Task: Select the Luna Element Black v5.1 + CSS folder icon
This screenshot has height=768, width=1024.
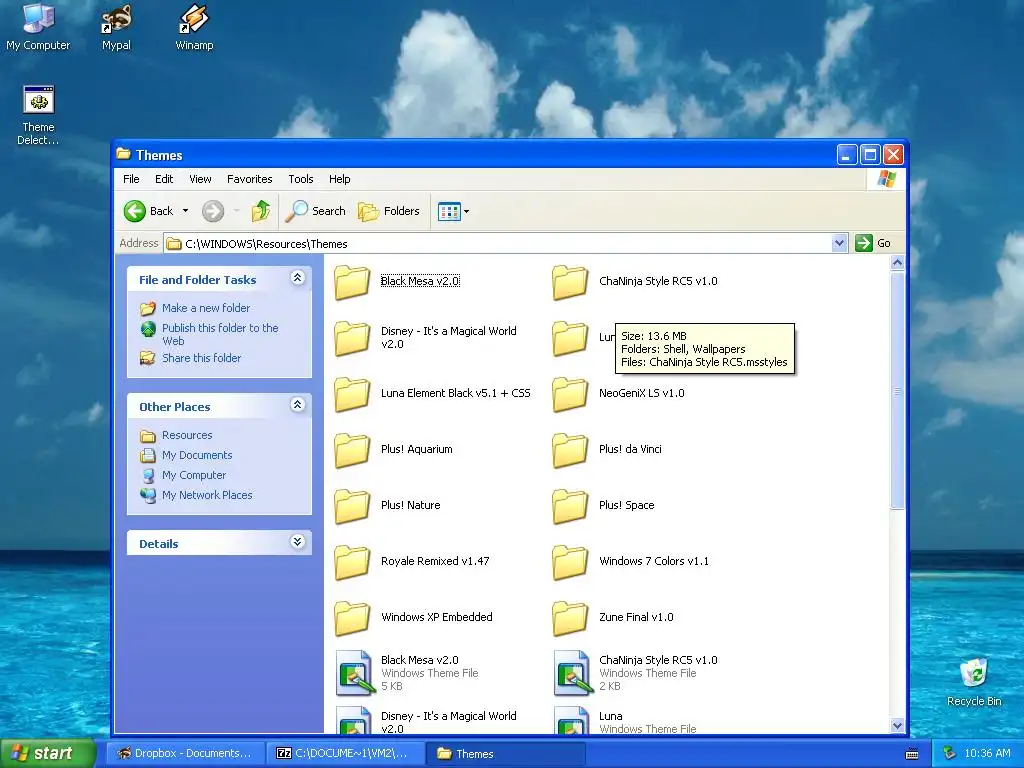Action: click(353, 394)
